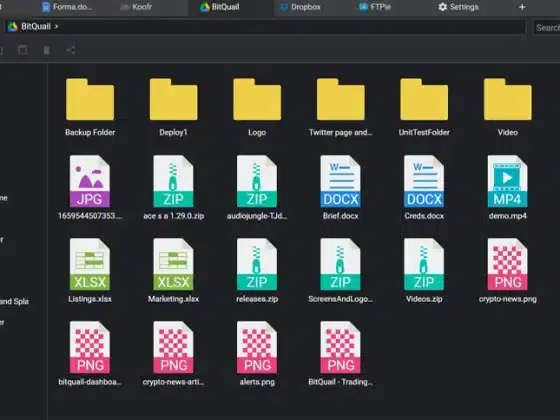
Task: Click the demo.mp4 file name
Action: [508, 216]
